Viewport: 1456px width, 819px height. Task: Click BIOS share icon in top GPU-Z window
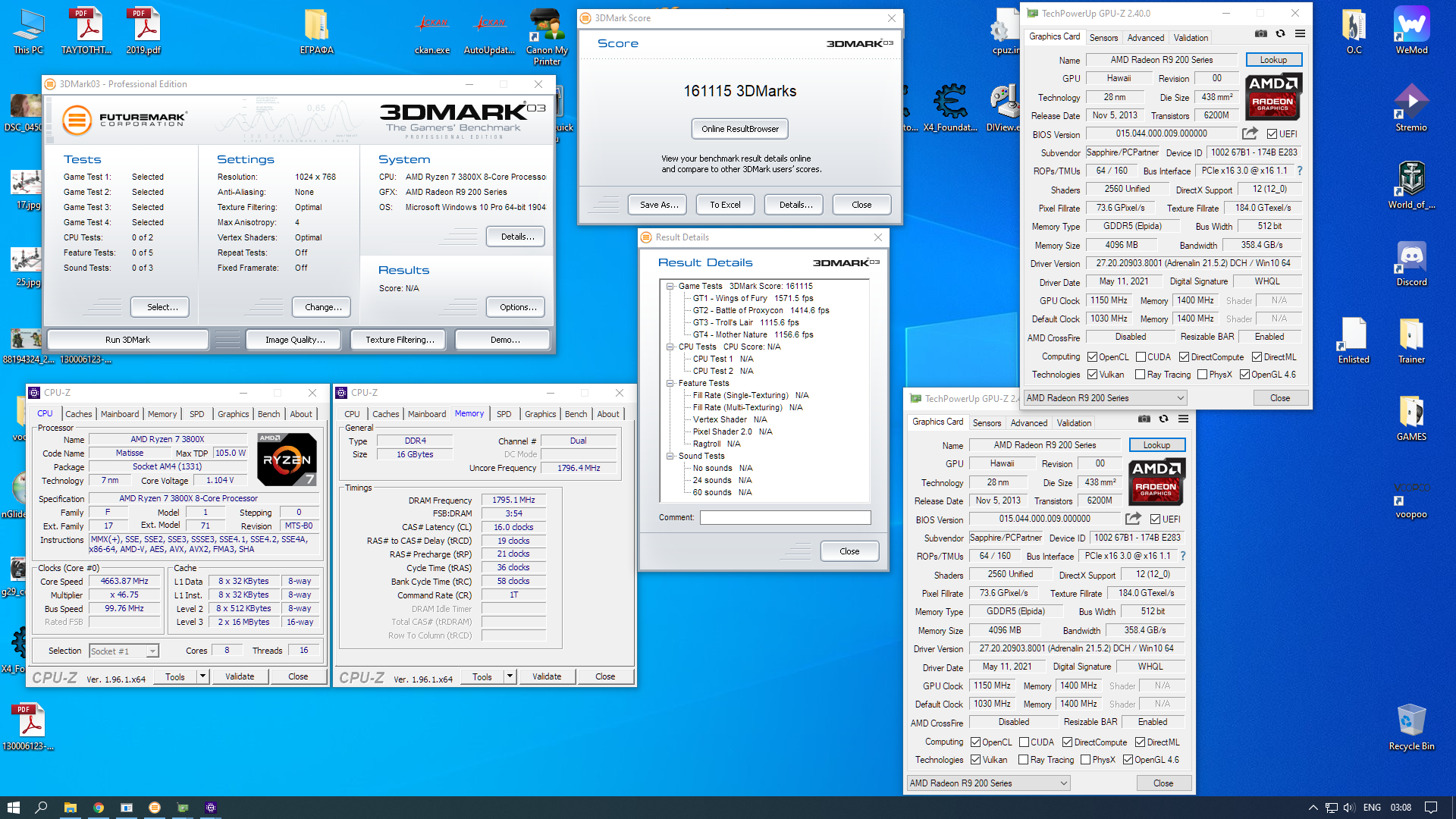coord(1250,133)
